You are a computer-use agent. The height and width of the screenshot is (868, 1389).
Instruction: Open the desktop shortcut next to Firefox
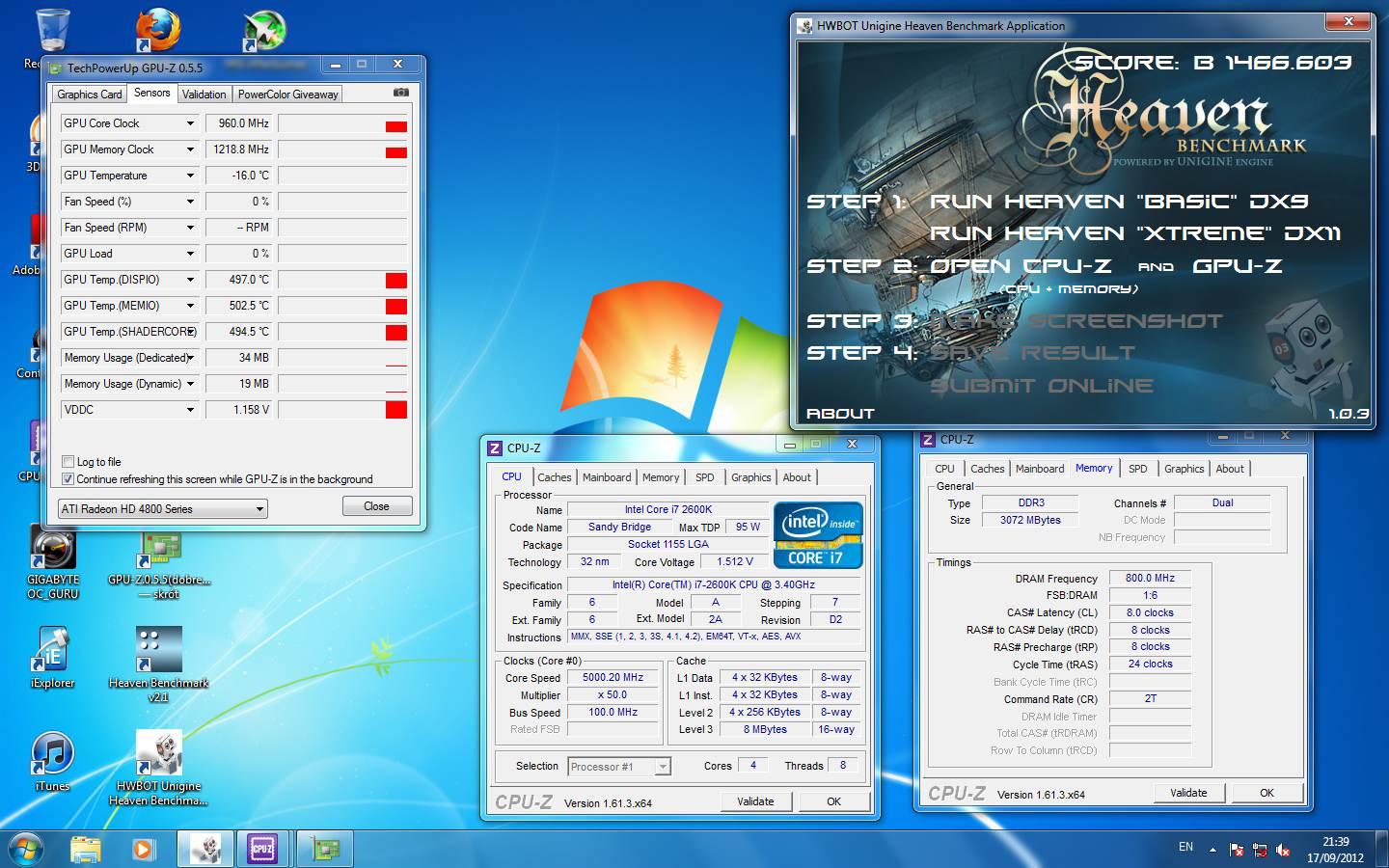point(262,31)
